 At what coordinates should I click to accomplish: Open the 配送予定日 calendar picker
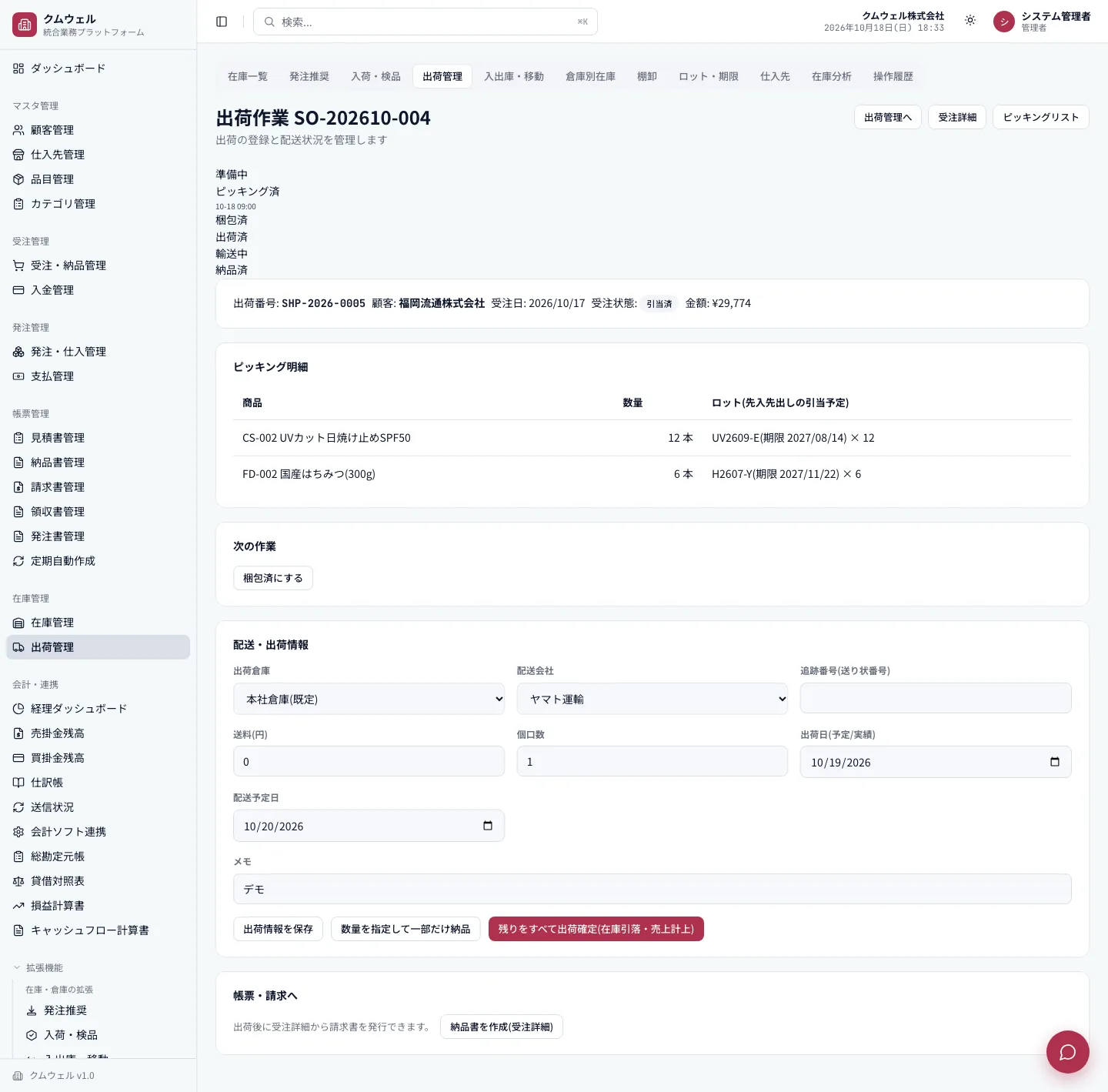[488, 826]
